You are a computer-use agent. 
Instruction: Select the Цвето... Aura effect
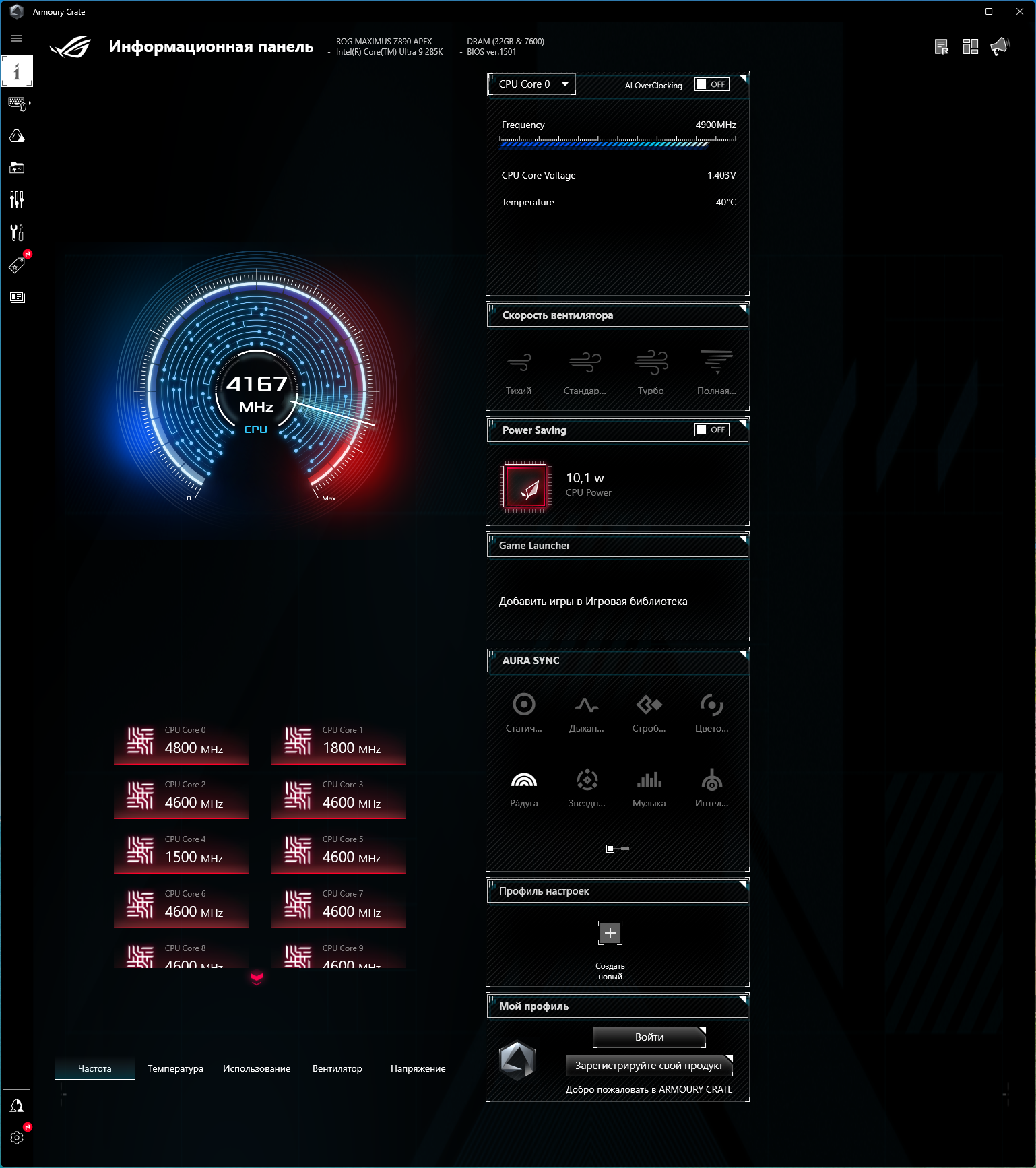tap(712, 713)
